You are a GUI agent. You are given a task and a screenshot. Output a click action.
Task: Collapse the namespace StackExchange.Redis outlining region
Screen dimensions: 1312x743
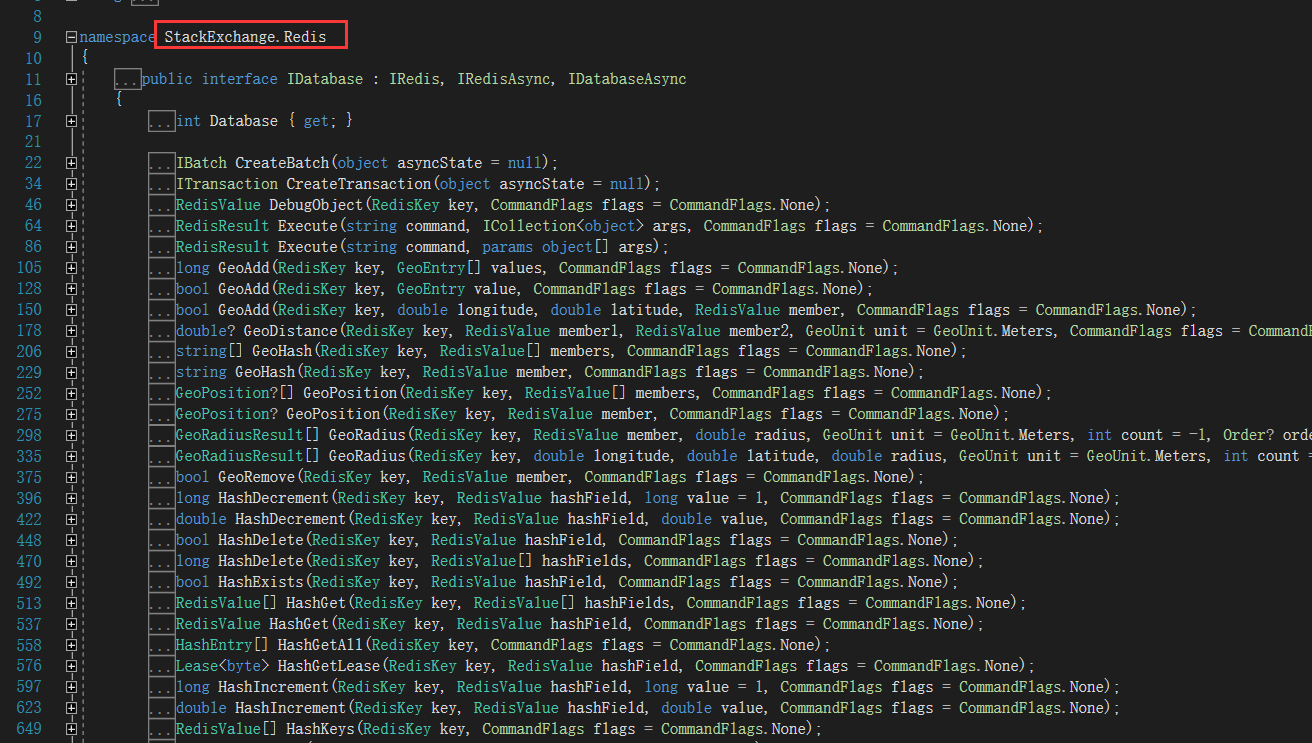(71, 37)
